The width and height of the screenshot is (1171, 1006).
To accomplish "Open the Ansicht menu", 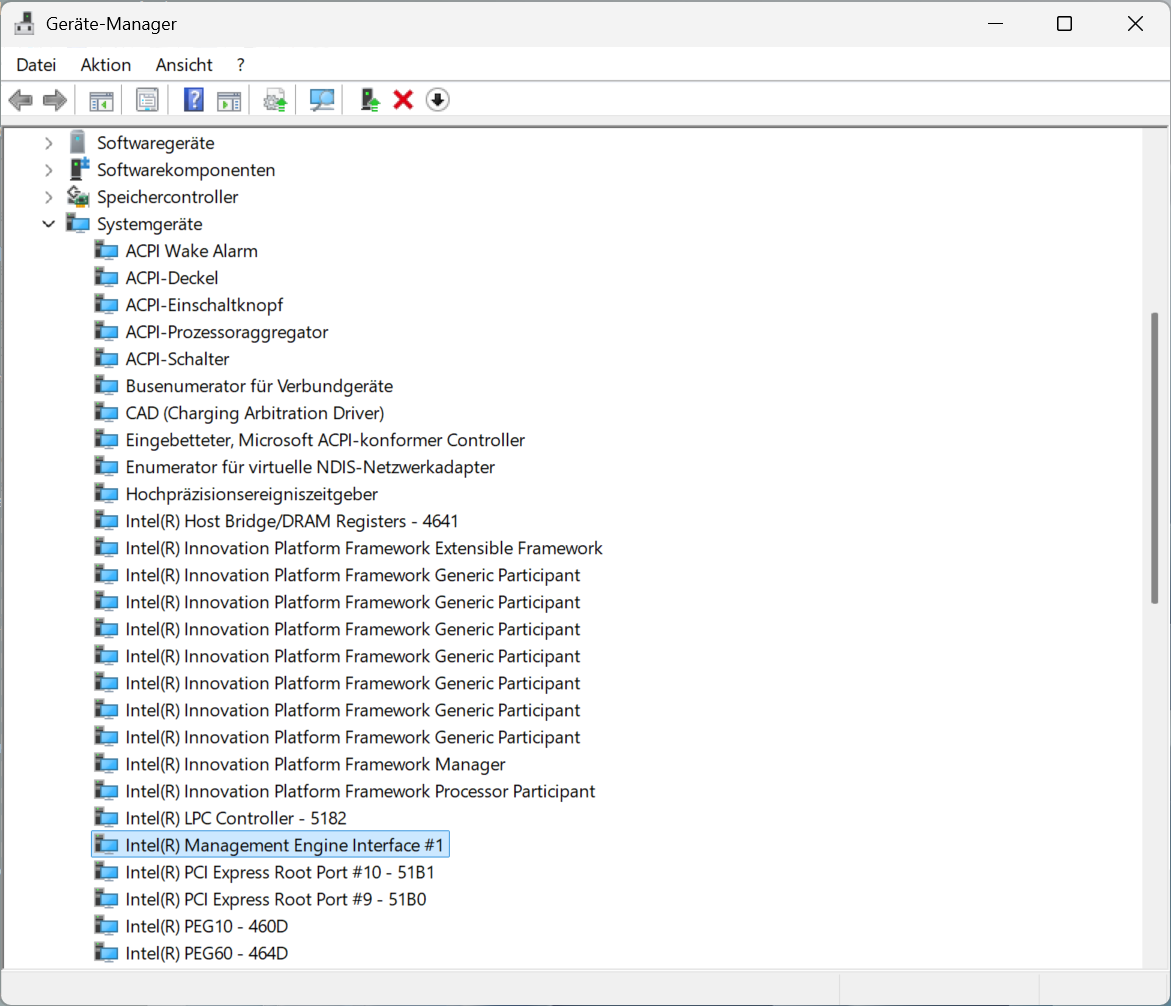I will coord(184,65).
